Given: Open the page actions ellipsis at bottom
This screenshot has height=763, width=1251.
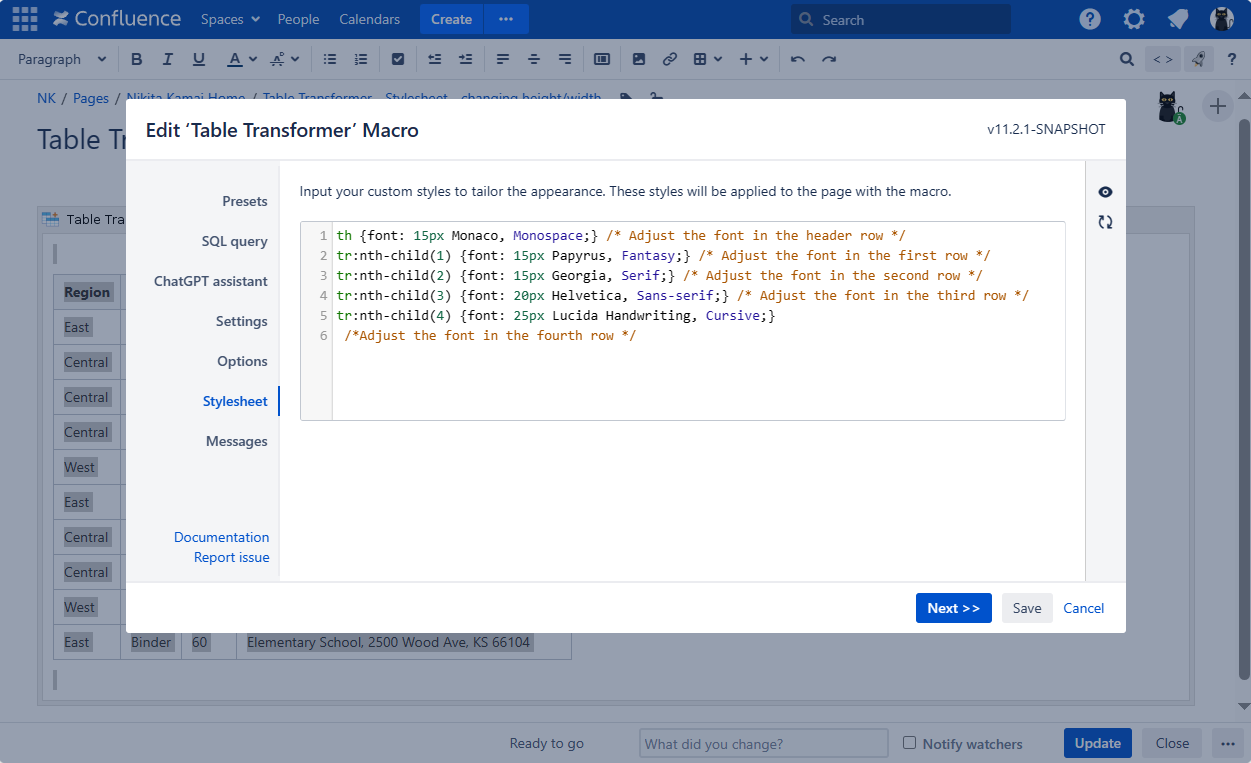Looking at the screenshot, I should [x=1227, y=743].
